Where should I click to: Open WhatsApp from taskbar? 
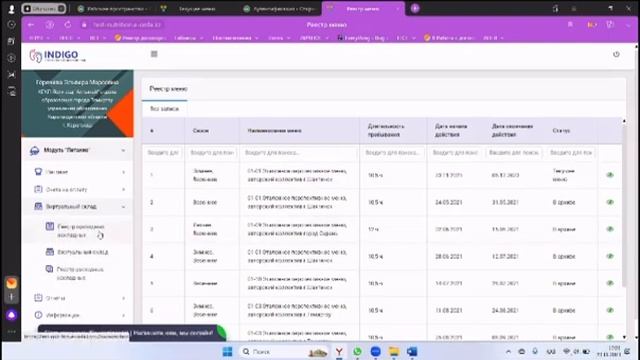tap(357, 351)
